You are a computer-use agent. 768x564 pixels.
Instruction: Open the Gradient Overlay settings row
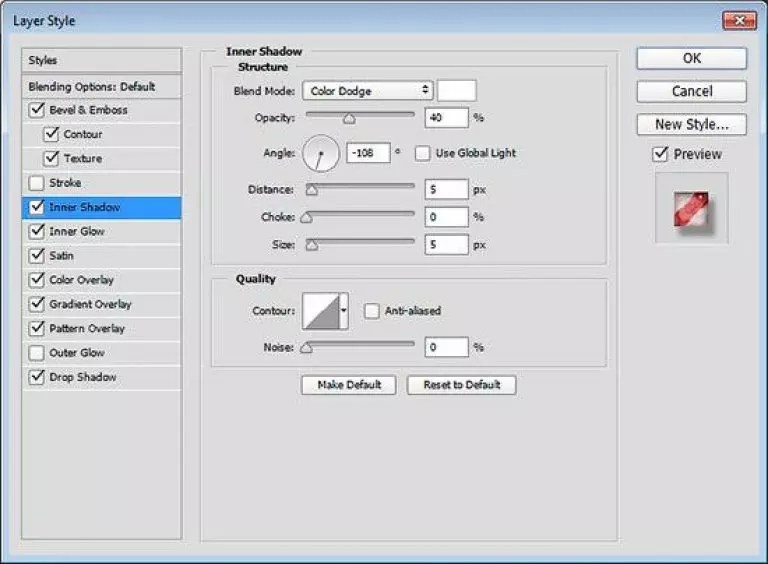pos(101,304)
